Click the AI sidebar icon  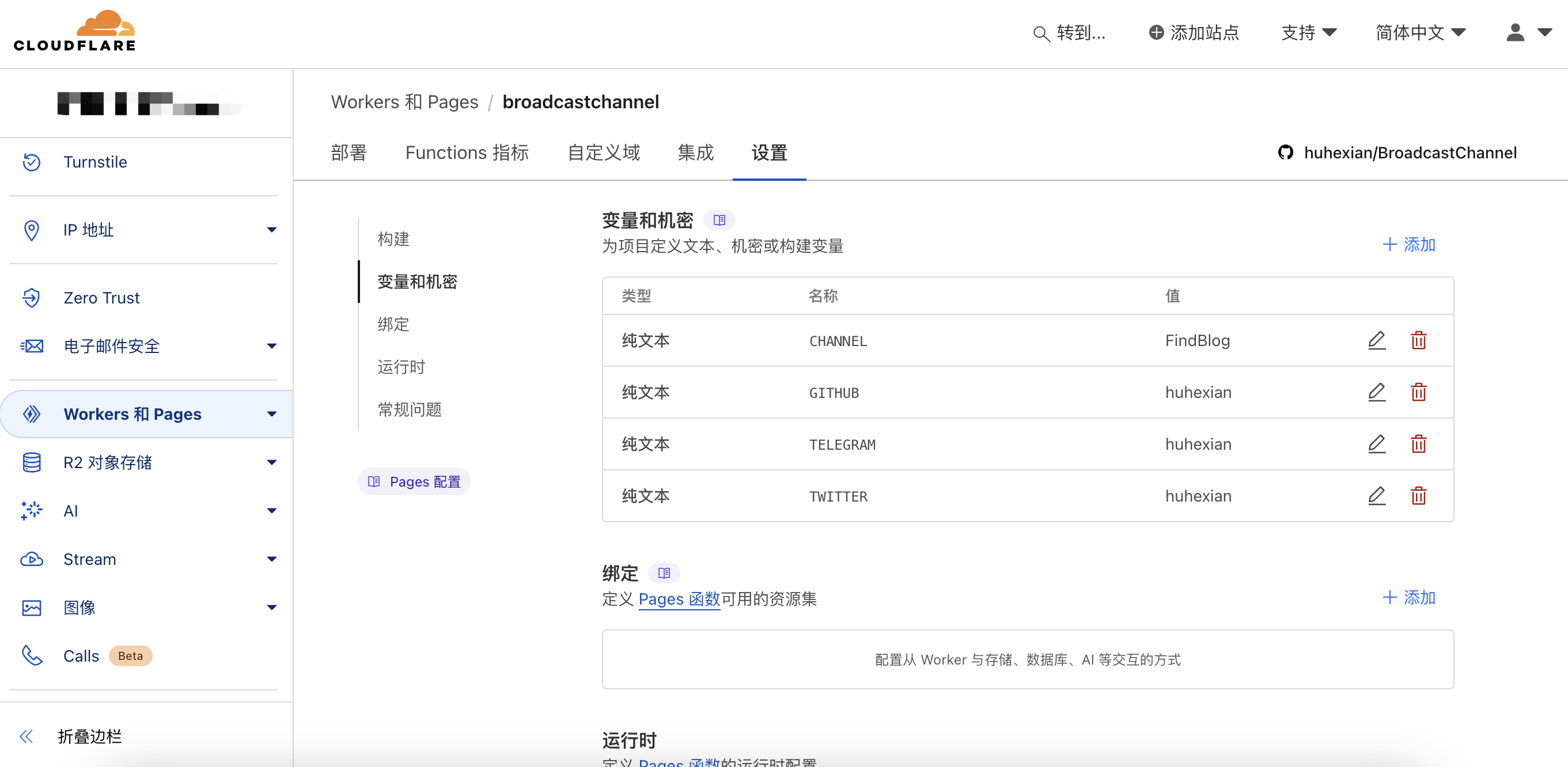tap(32, 511)
